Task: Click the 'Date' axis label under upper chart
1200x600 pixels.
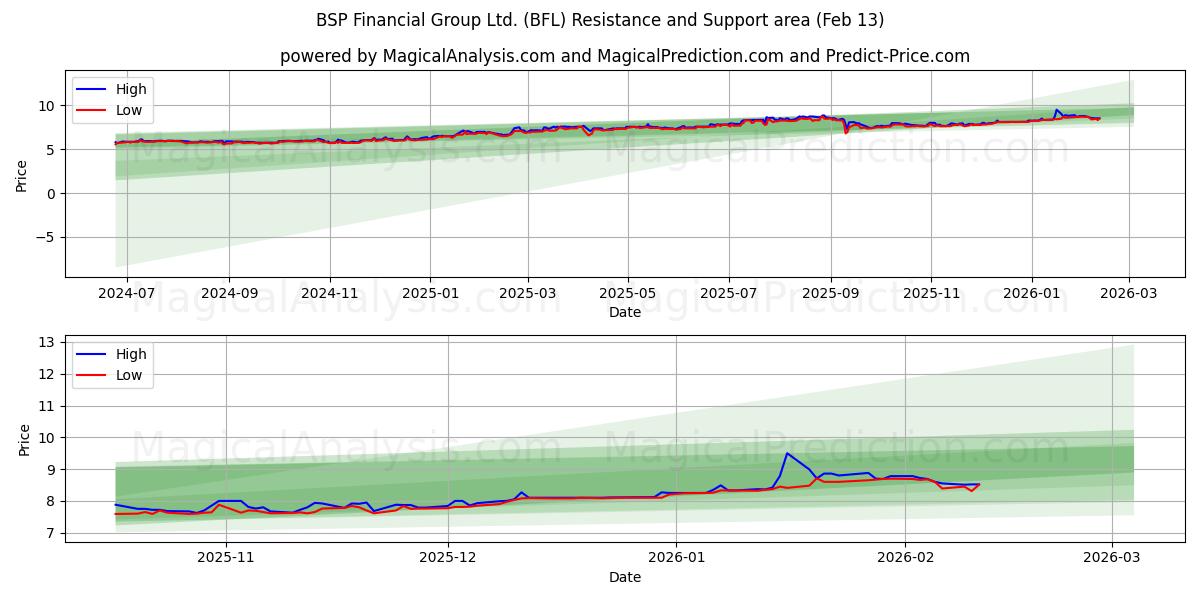Action: (625, 312)
